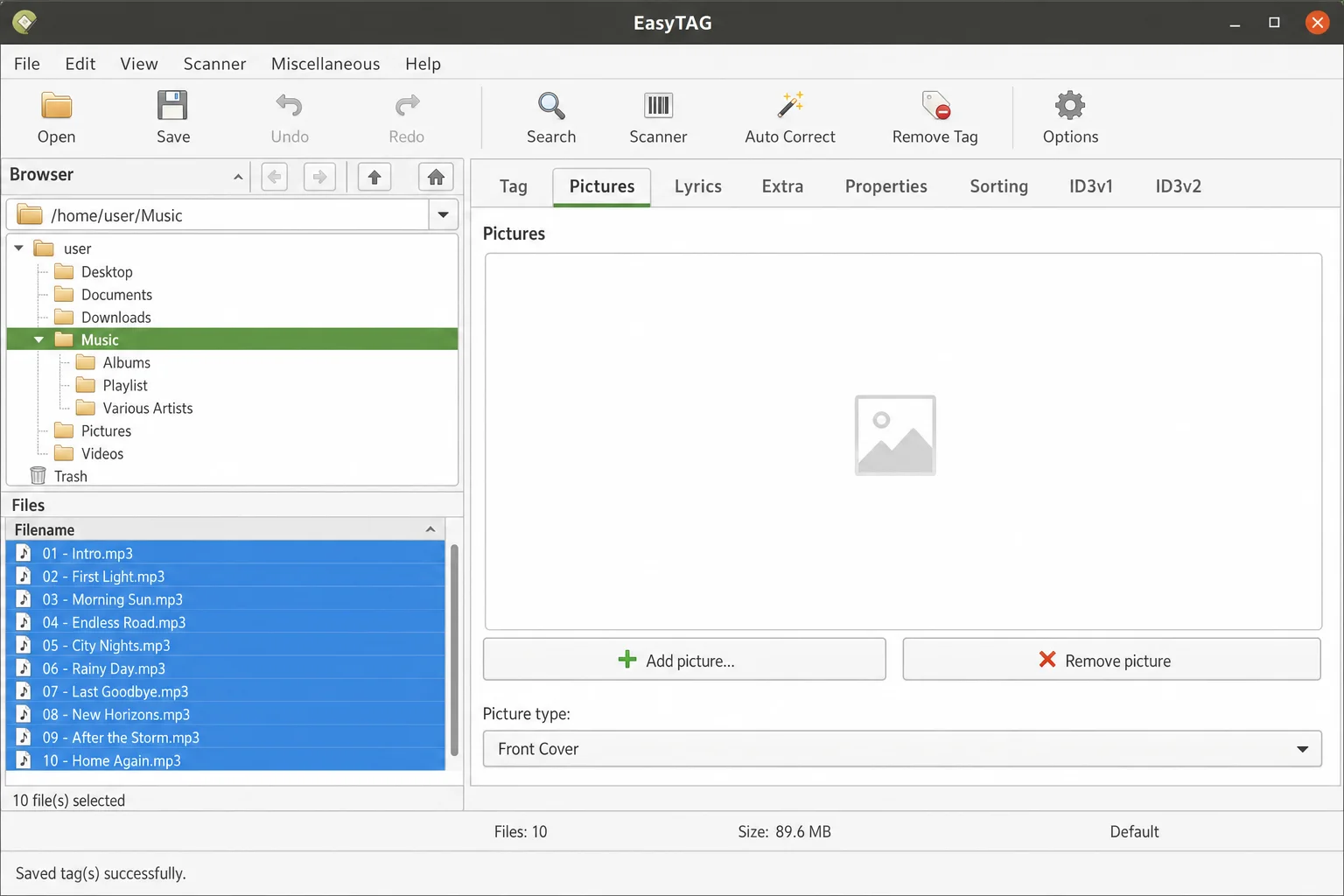Open the Edit menu
This screenshot has height=896, width=1344.
(x=80, y=64)
